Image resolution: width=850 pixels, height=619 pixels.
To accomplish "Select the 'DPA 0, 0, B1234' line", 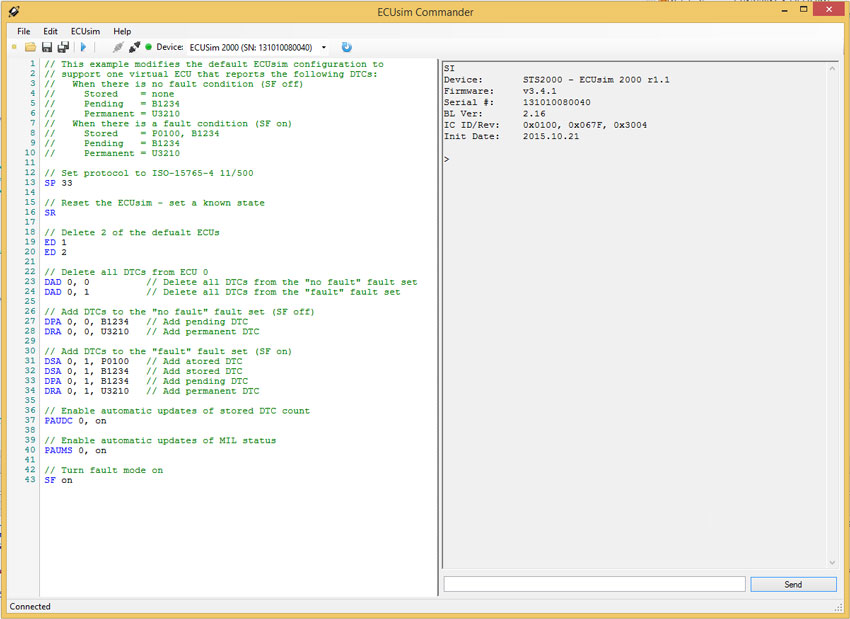I will click(x=87, y=322).
